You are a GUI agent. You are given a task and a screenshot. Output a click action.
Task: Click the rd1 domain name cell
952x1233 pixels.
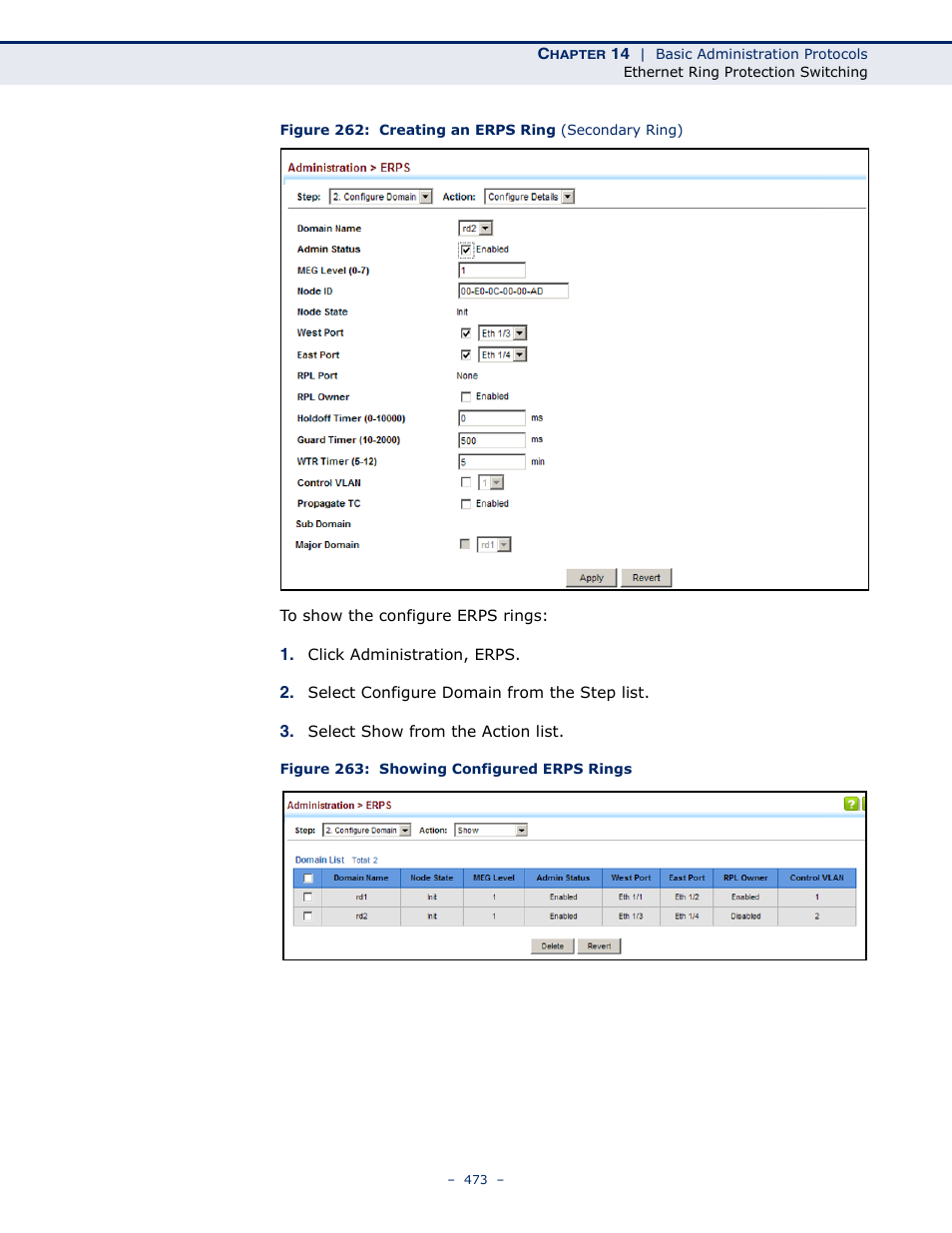[x=361, y=898]
